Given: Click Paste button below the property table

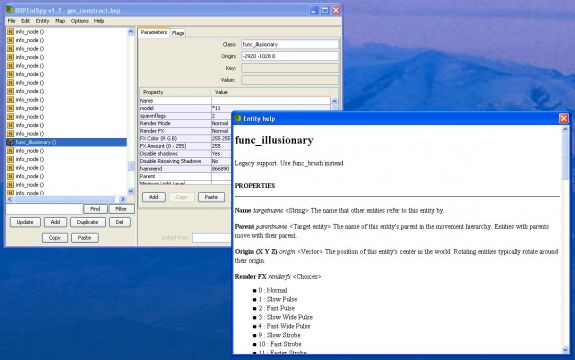Looking at the screenshot, I should tap(211, 197).
